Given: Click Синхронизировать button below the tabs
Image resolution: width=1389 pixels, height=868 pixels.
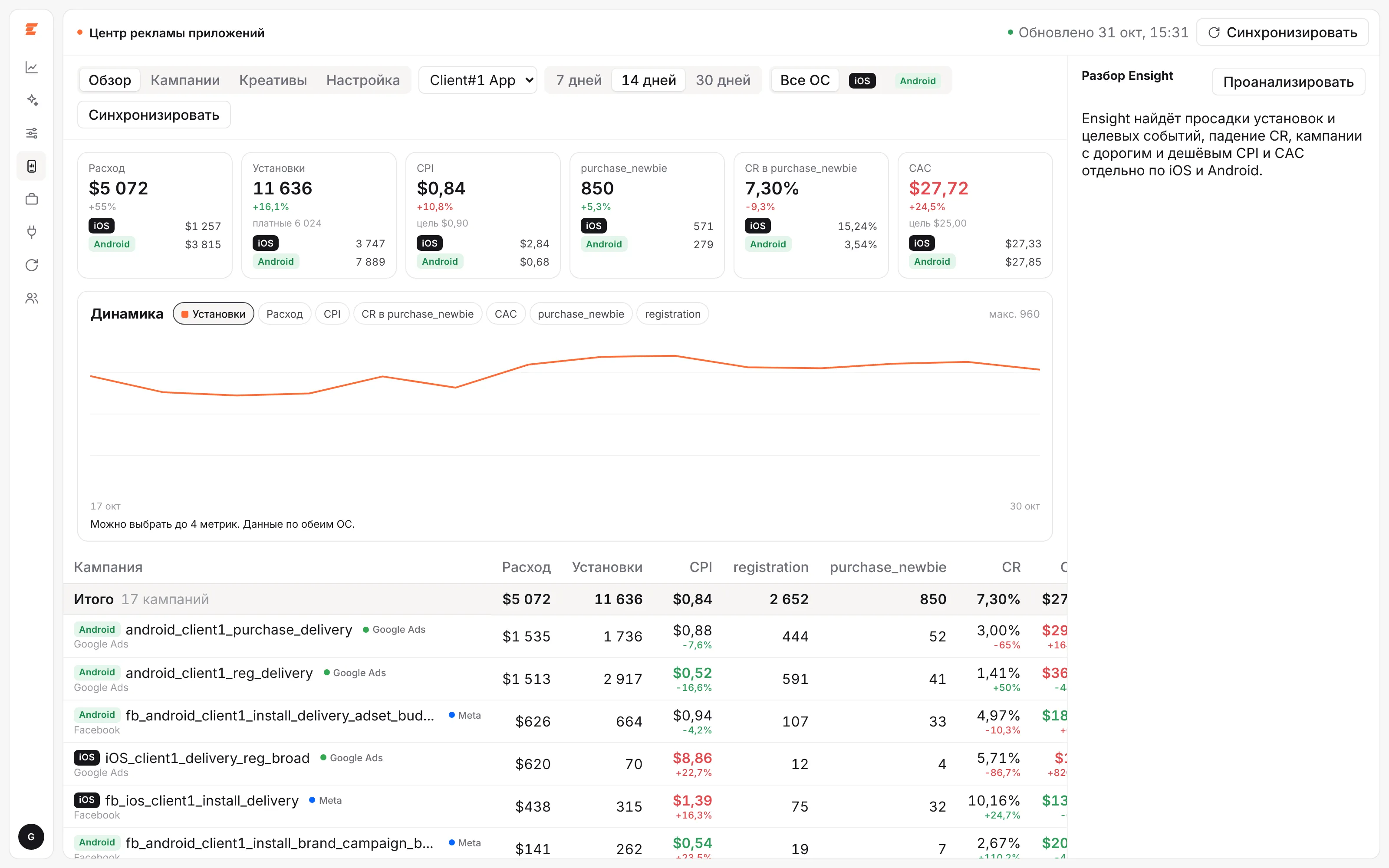Looking at the screenshot, I should 154,115.
